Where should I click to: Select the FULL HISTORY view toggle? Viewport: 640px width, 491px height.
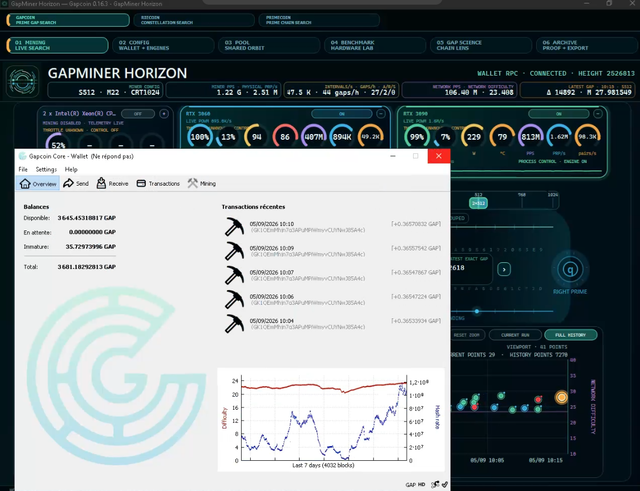coord(571,335)
